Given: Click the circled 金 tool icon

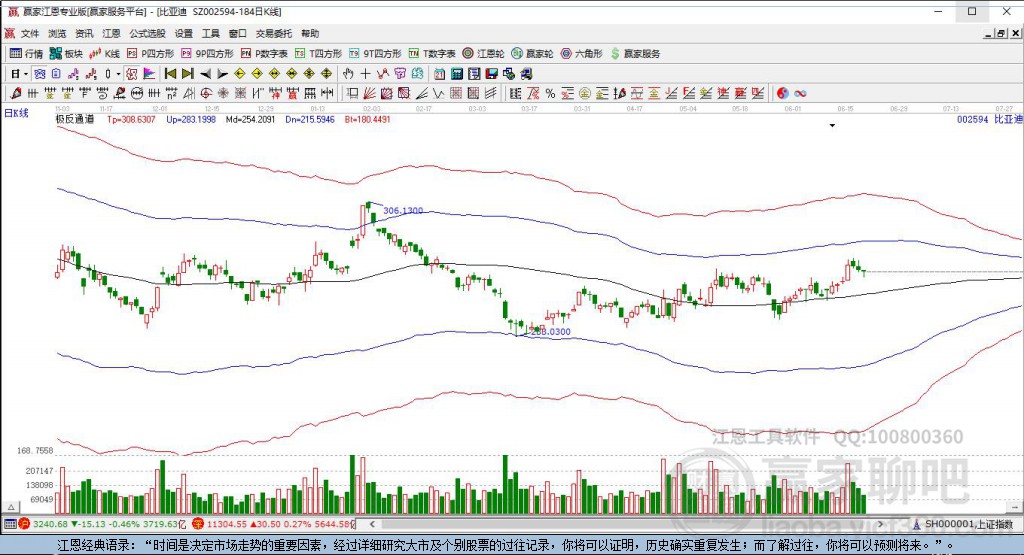Looking at the screenshot, I should tap(585, 93).
